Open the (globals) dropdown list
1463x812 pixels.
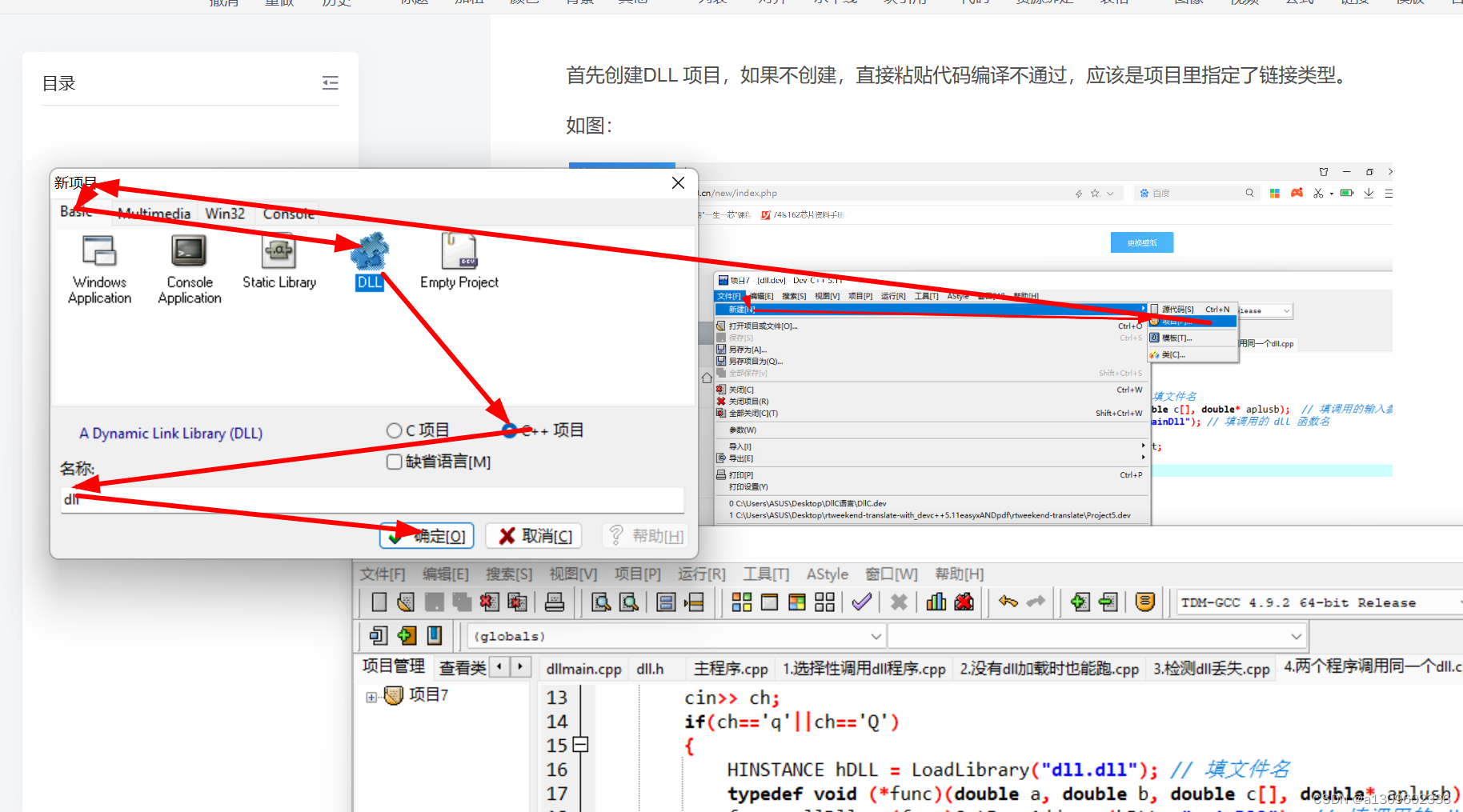click(x=875, y=635)
